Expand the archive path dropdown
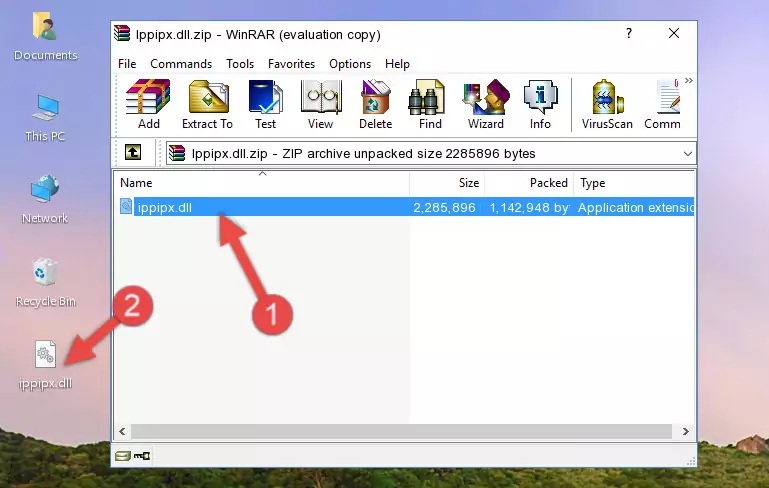 coord(688,154)
